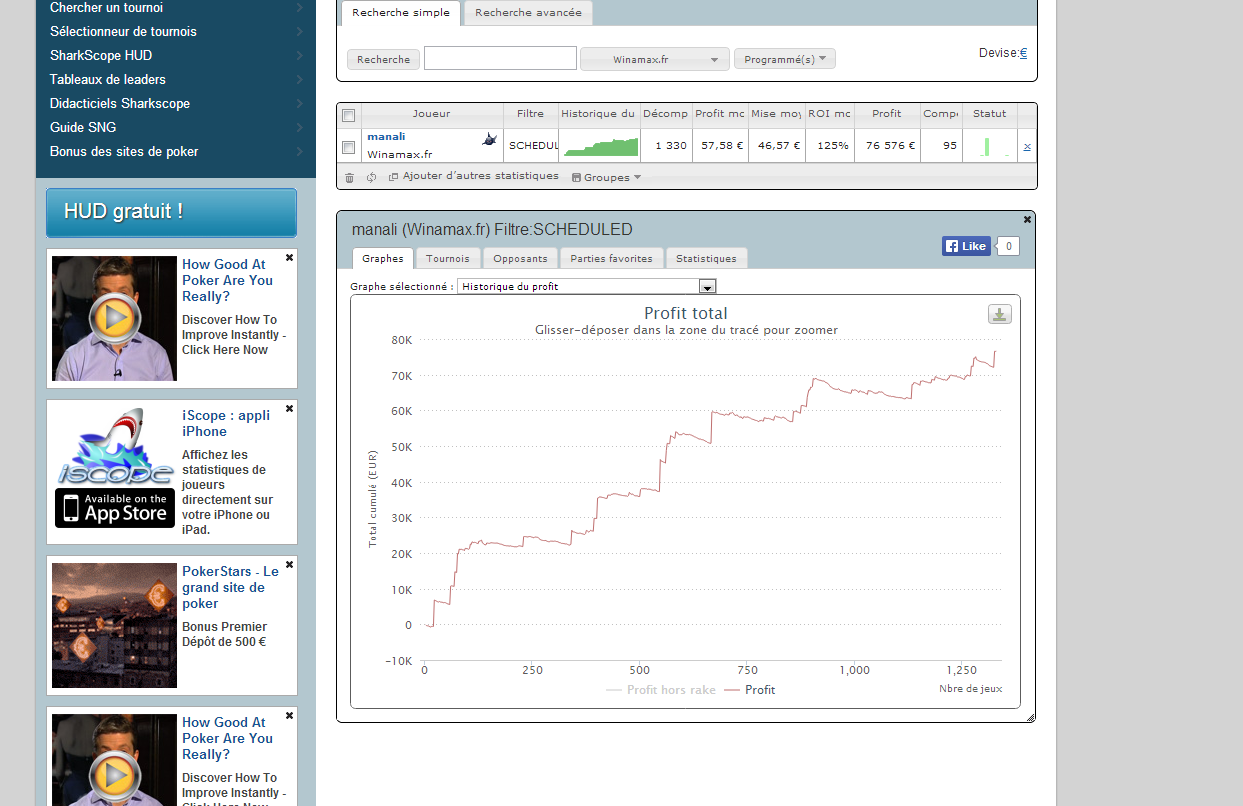Select the Graphes tab
This screenshot has height=806, width=1243.
point(383,258)
